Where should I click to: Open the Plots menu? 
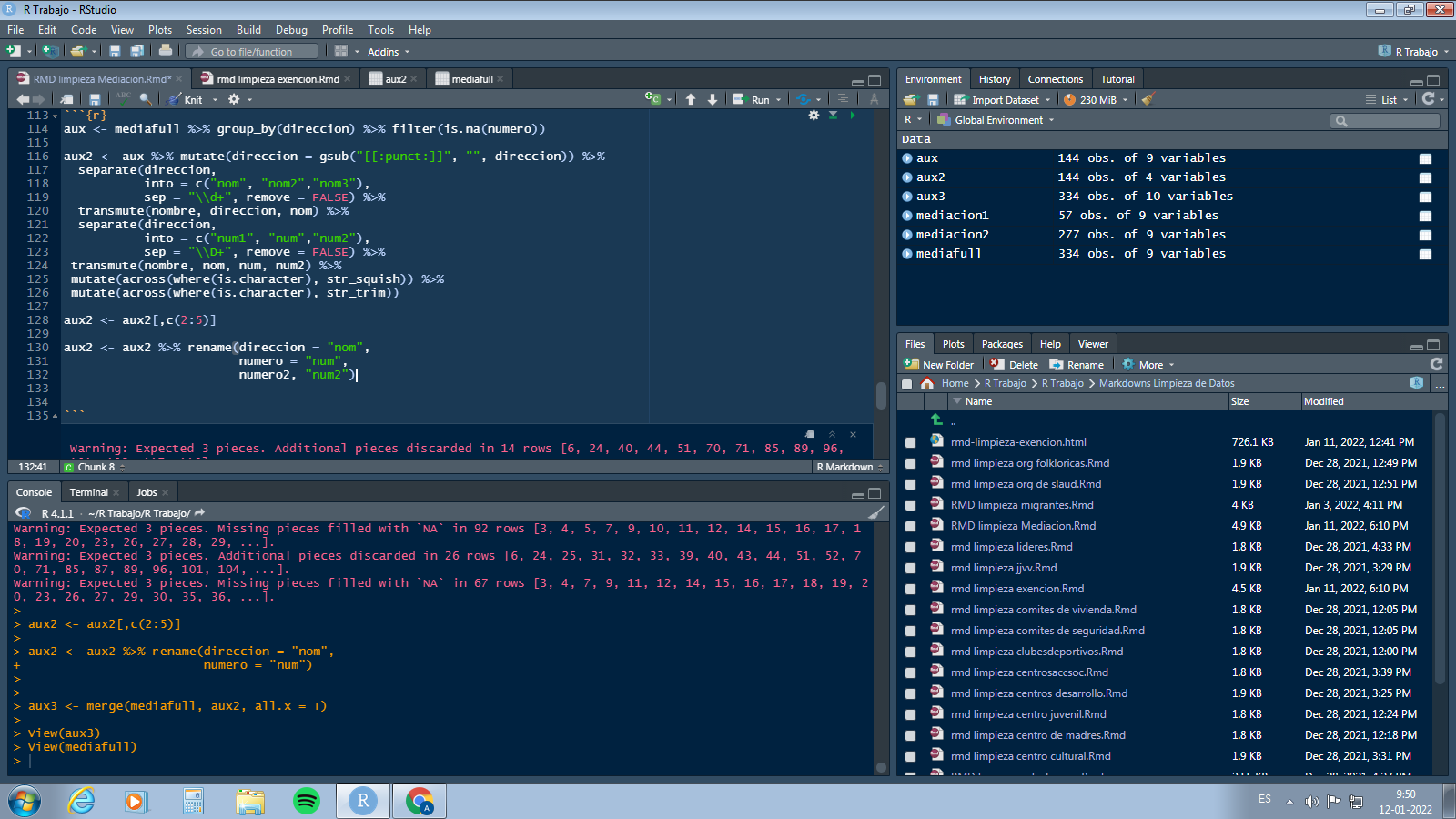(160, 30)
